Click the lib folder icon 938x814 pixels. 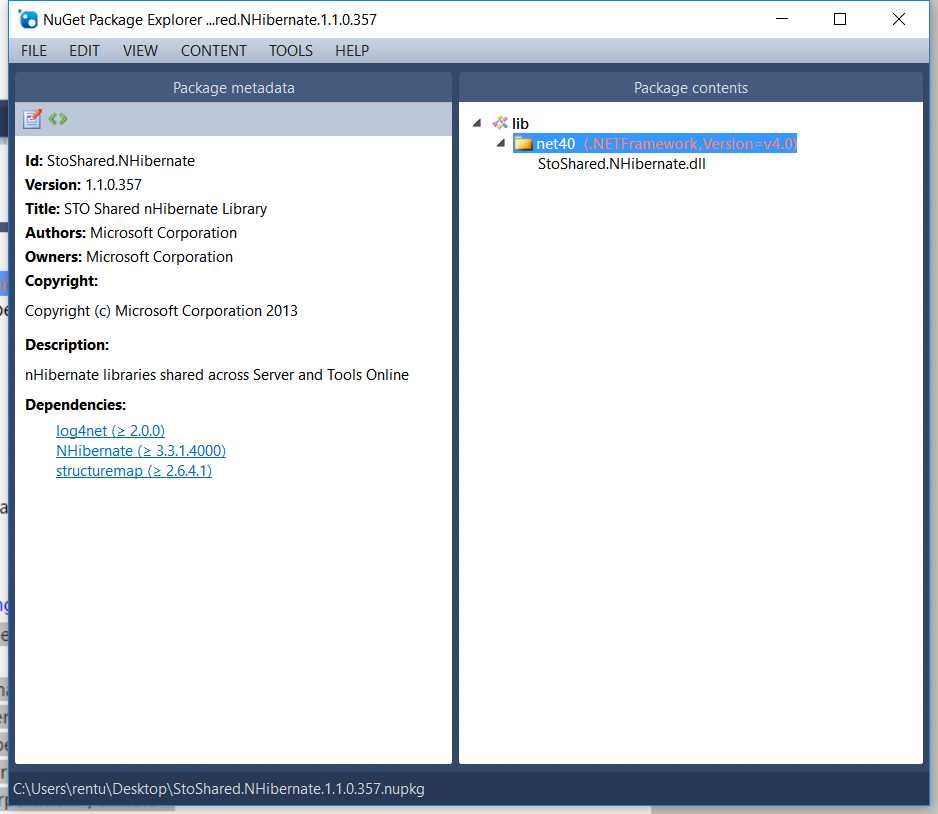coord(500,123)
